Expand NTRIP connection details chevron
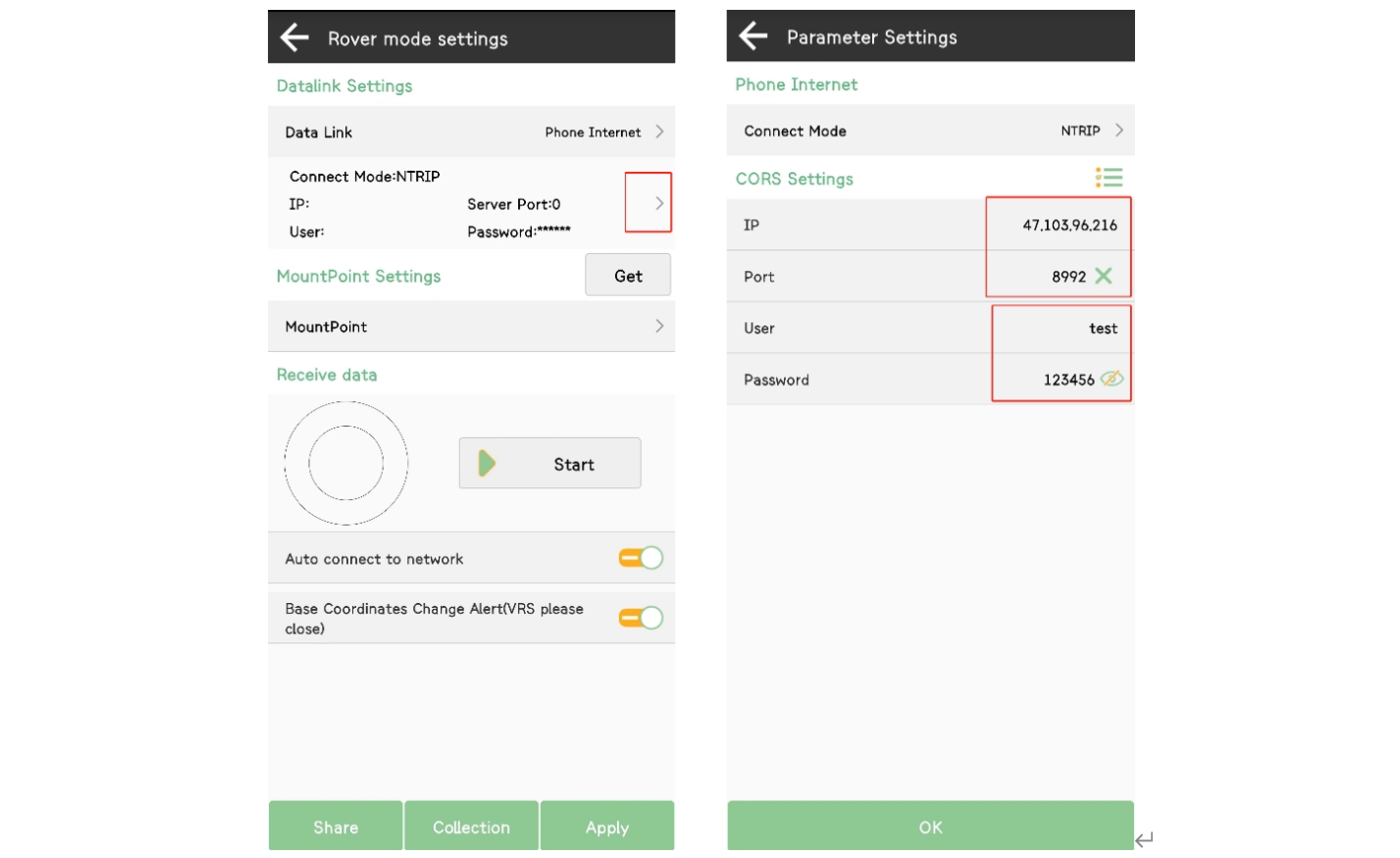 [x=658, y=204]
